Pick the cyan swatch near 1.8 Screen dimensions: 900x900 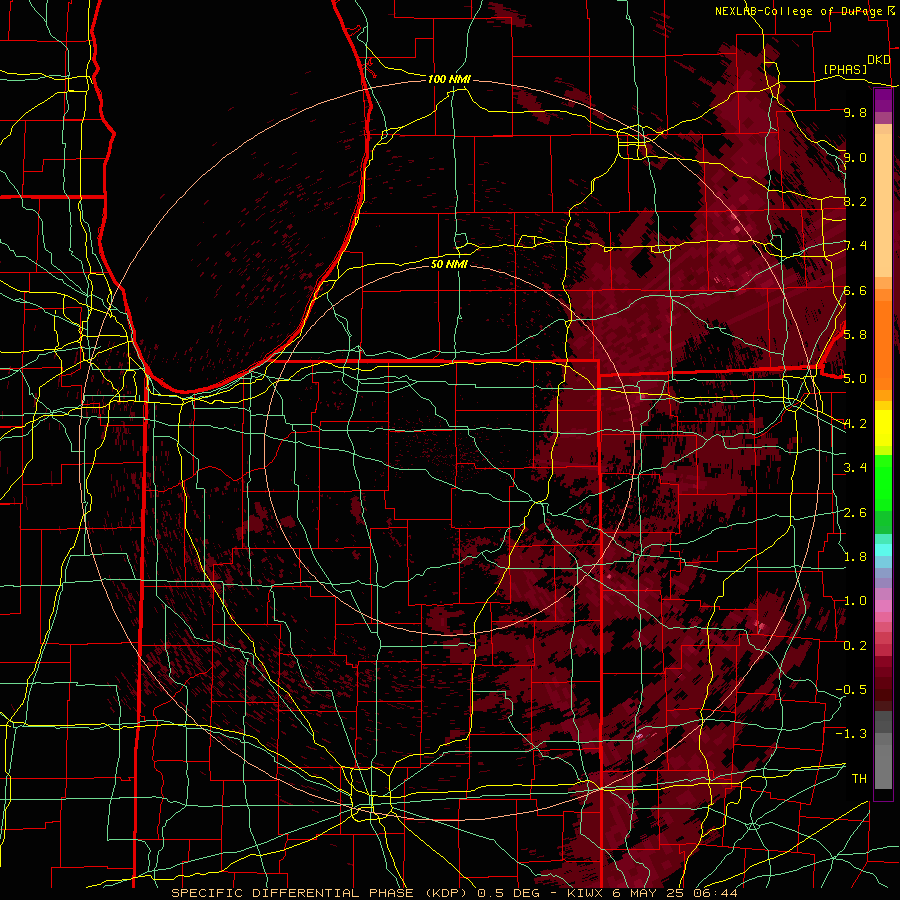pyautogui.click(x=883, y=550)
